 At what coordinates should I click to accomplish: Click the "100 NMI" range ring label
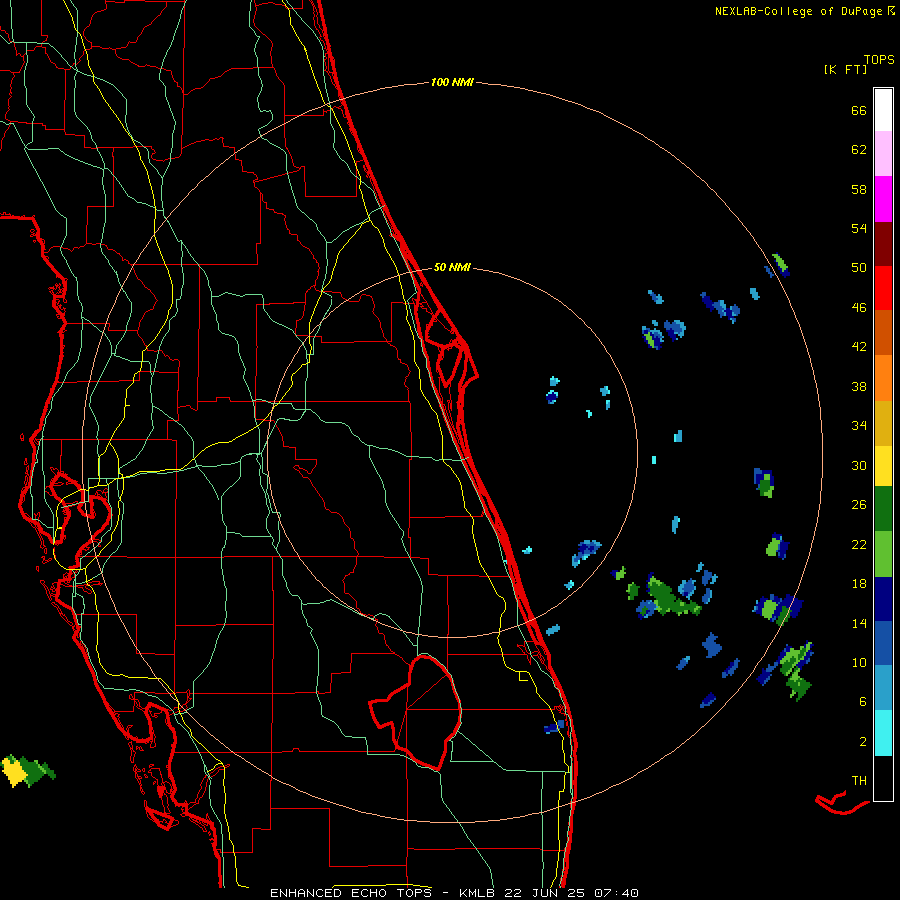coord(452,83)
